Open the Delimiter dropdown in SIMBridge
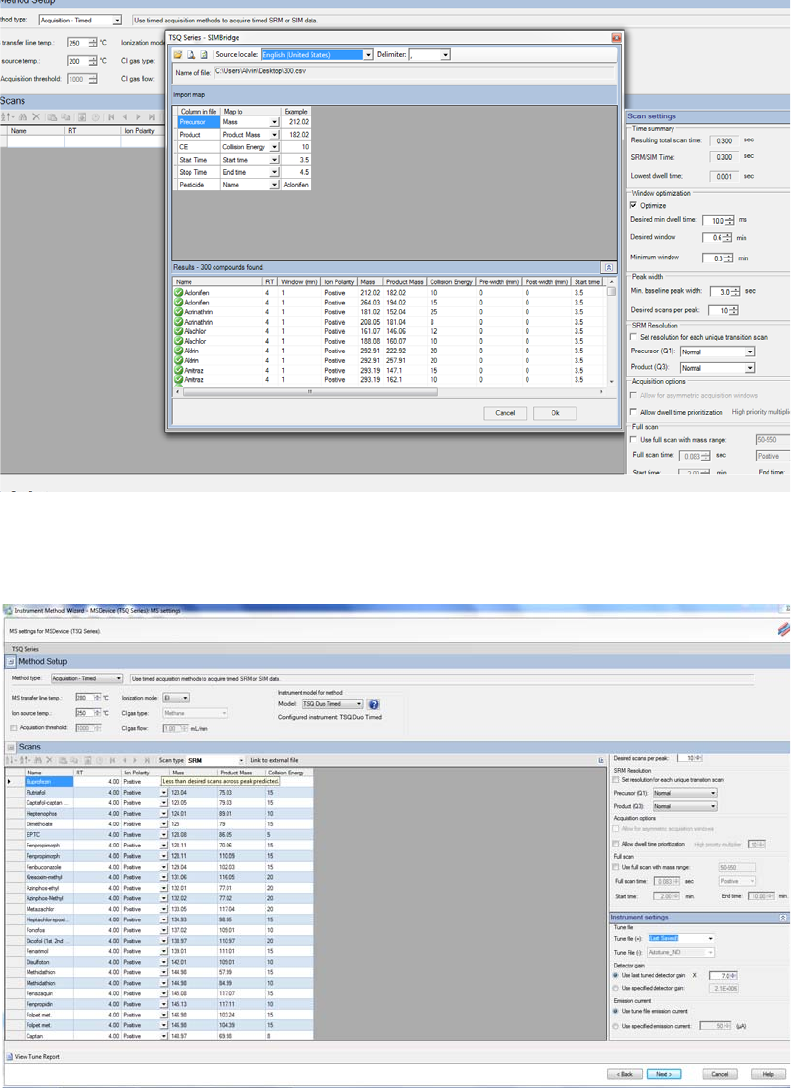Image resolution: width=791 pixels, height=1088 pixels. click(x=445, y=55)
